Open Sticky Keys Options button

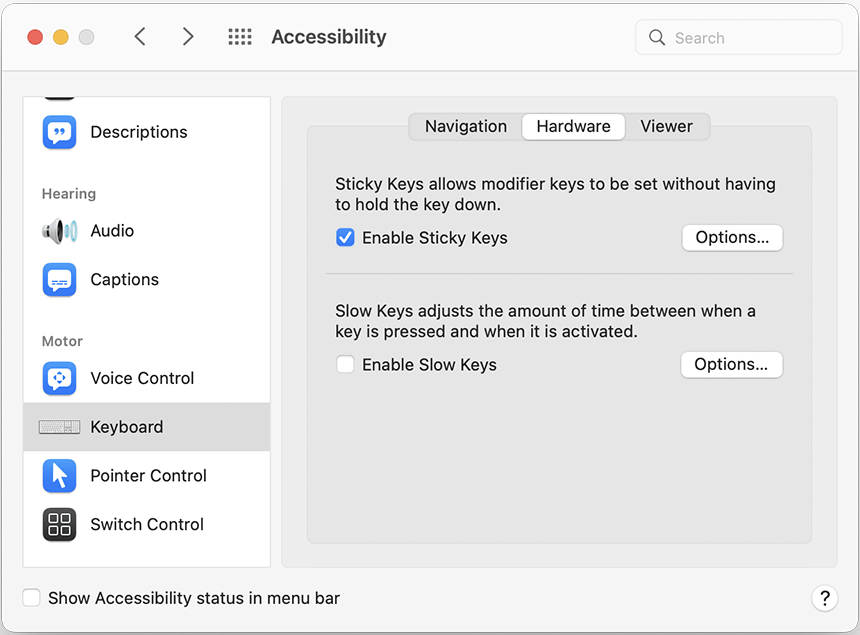(x=732, y=238)
